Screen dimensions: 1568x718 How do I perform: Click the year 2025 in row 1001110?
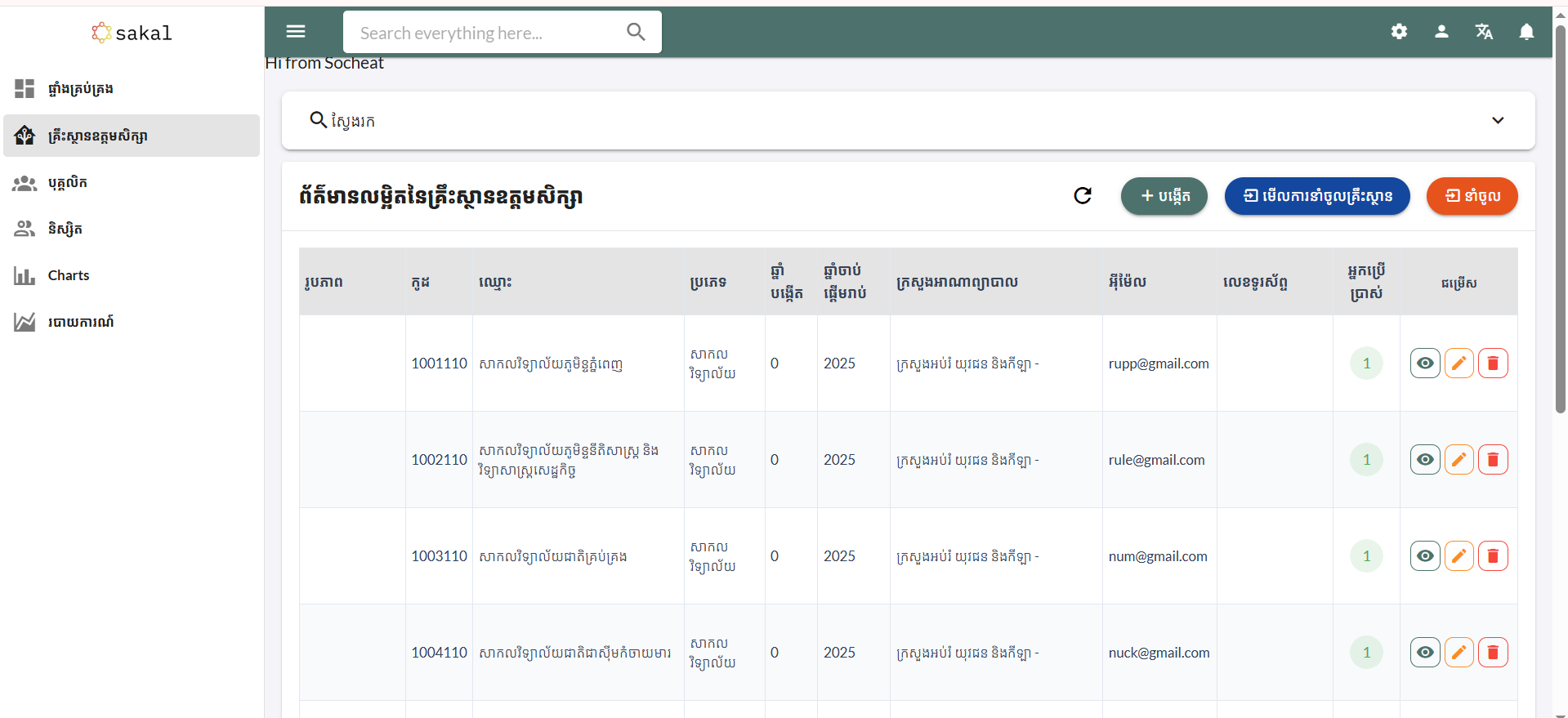(x=839, y=363)
